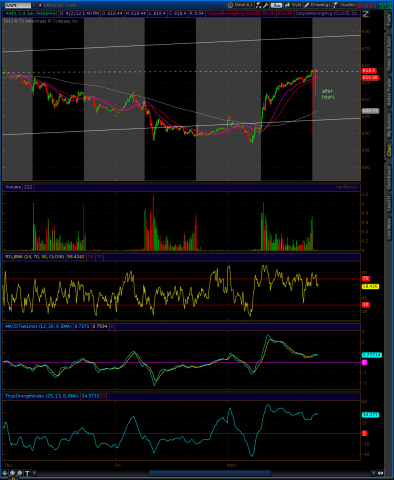Switch to the Big Buttons side tab

click(389, 125)
